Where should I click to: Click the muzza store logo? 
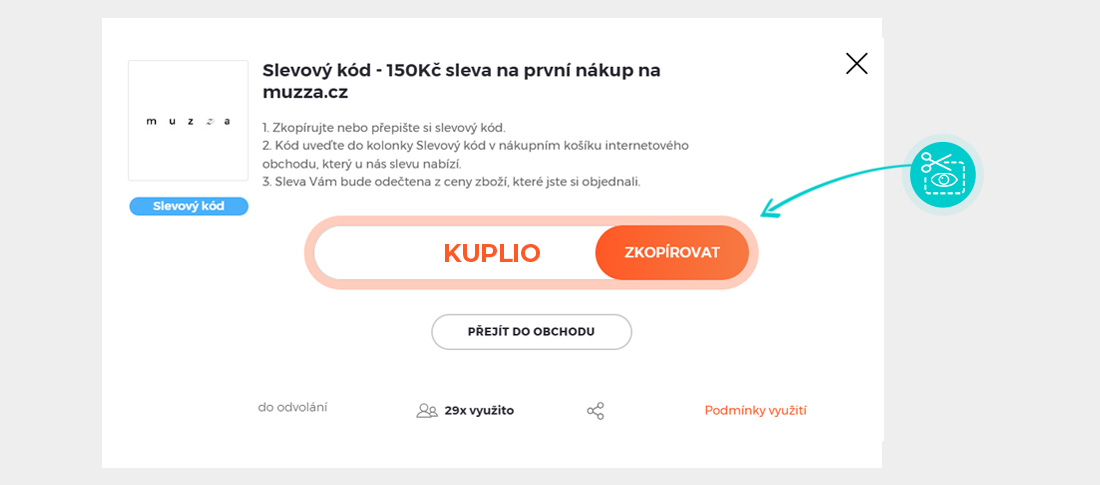(x=188, y=121)
